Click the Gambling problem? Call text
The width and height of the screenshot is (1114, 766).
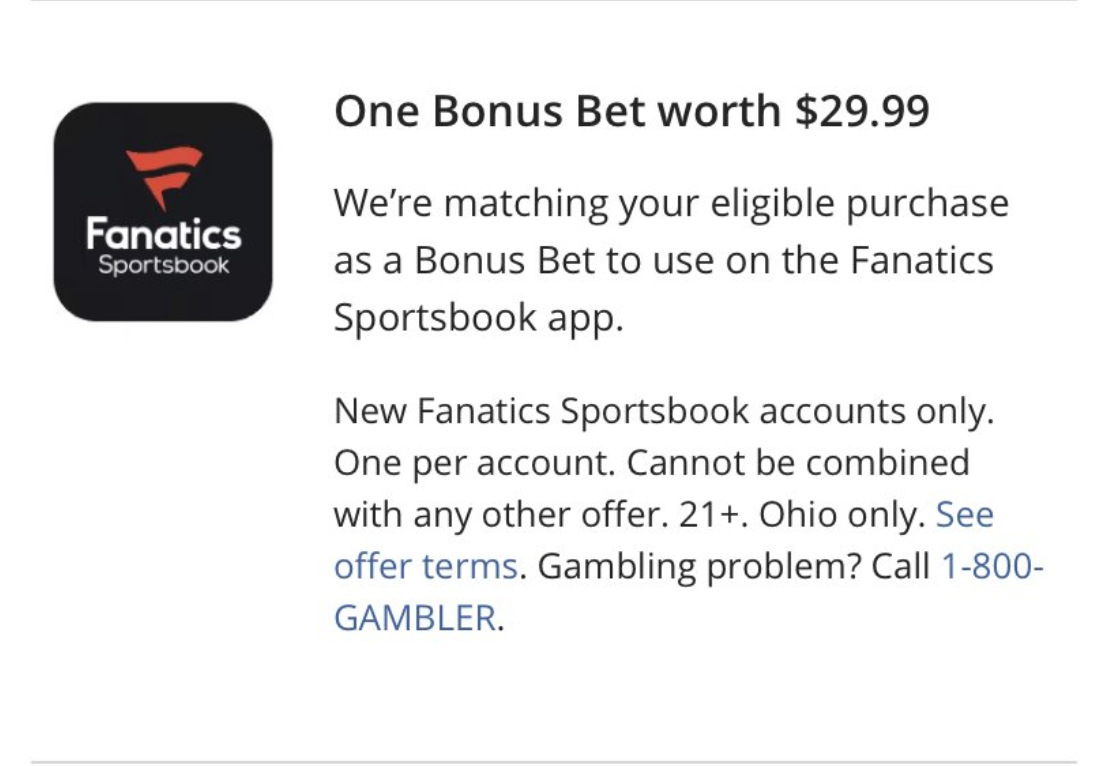733,566
